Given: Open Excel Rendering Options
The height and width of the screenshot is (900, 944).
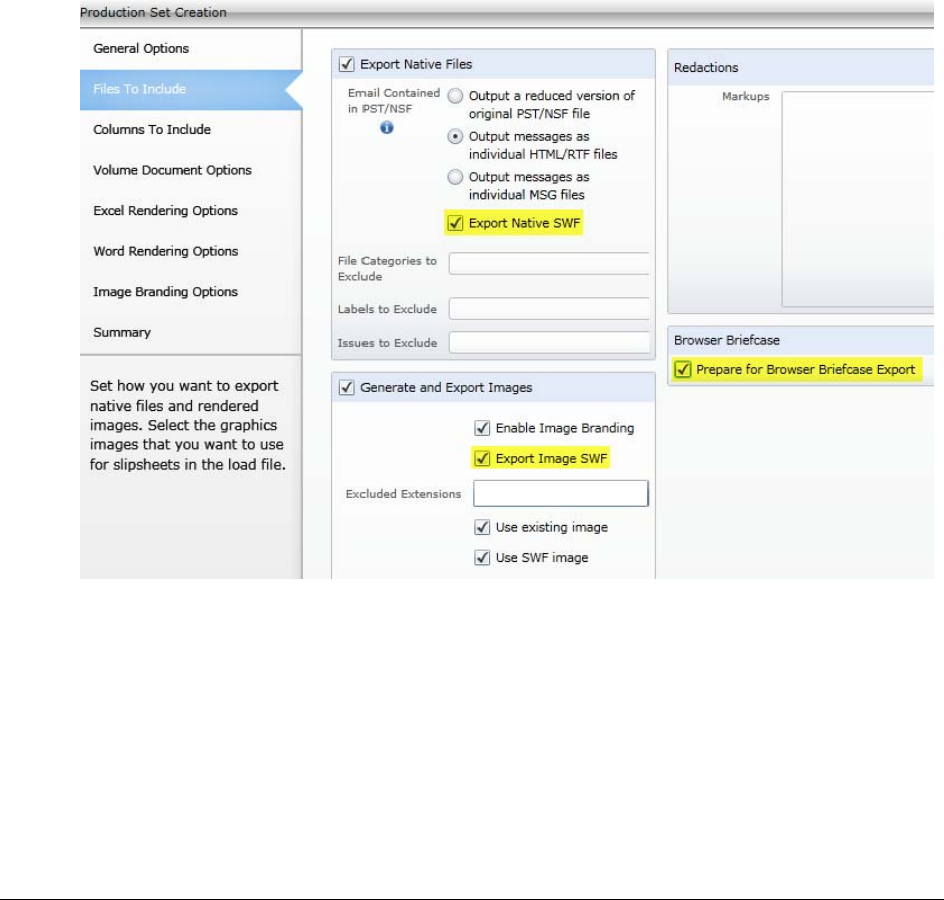Looking at the screenshot, I should (165, 211).
